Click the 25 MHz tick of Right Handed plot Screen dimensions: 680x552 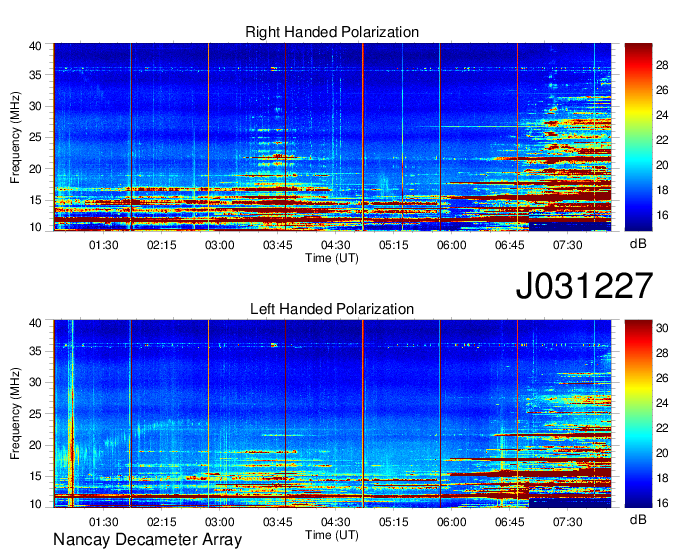[36, 137]
